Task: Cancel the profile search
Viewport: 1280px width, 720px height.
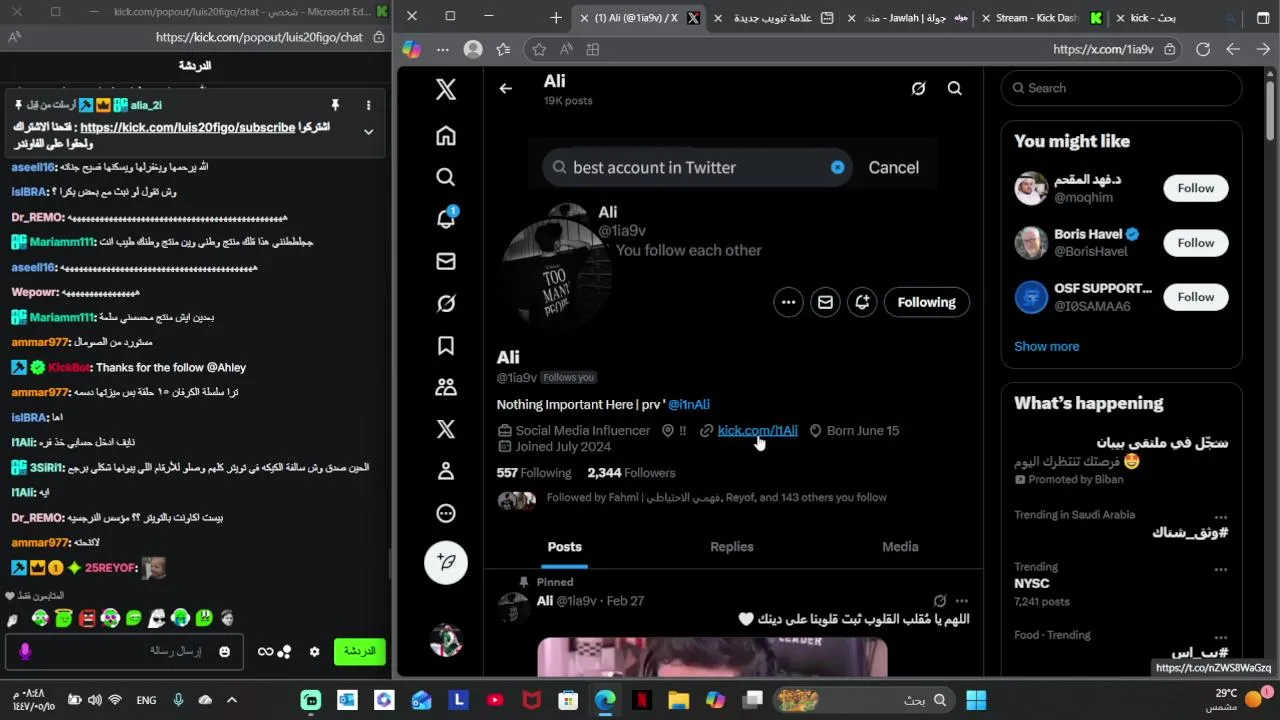Action: click(x=893, y=167)
